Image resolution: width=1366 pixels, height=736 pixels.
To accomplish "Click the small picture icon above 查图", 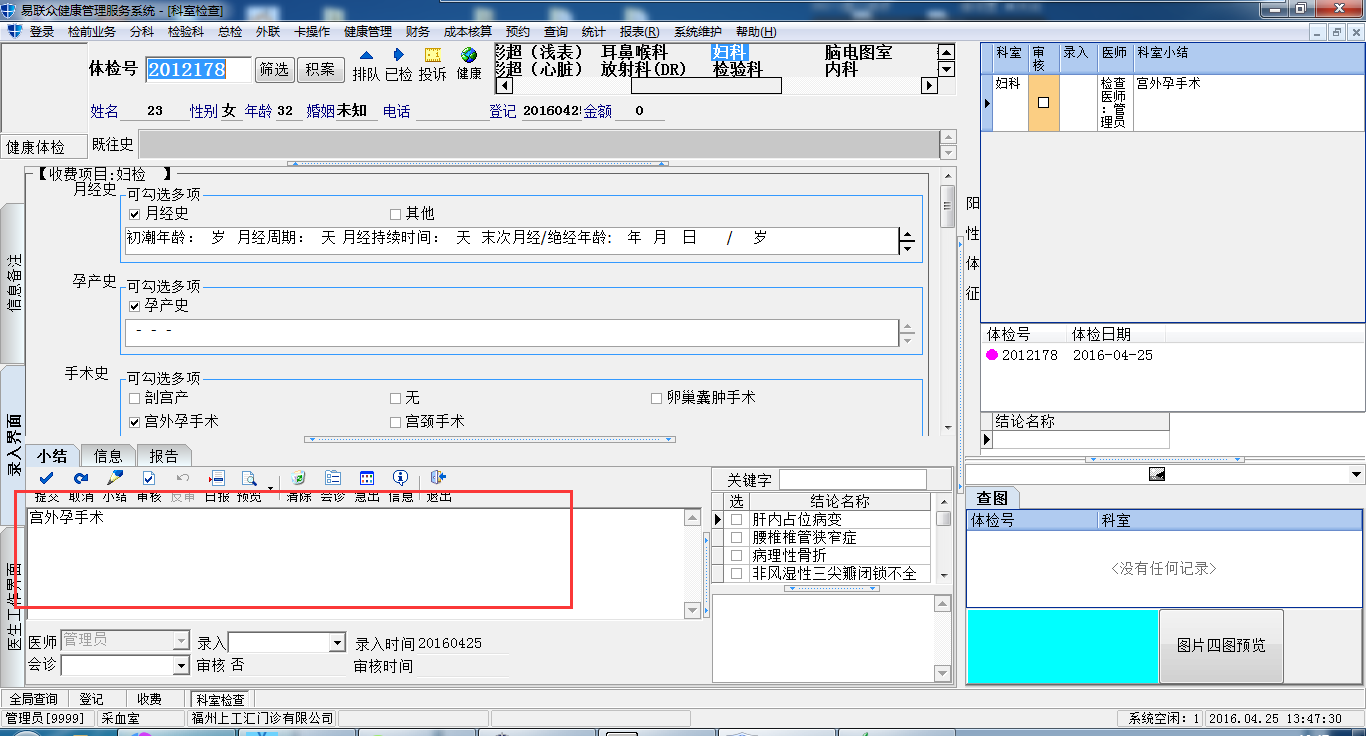I will pos(1159,474).
